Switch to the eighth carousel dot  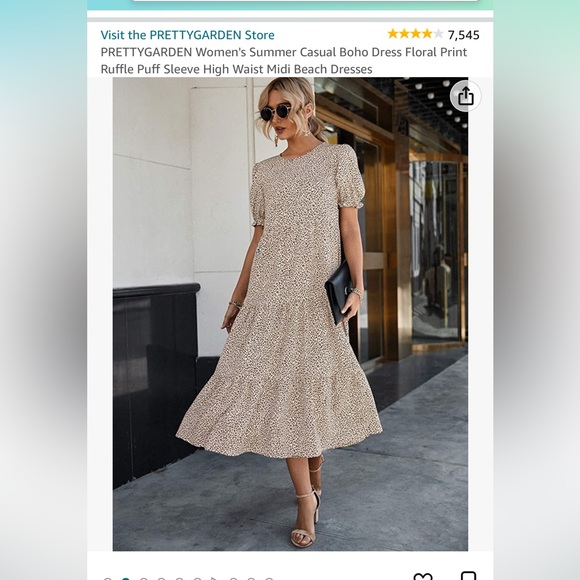pyautogui.click(x=233, y=579)
